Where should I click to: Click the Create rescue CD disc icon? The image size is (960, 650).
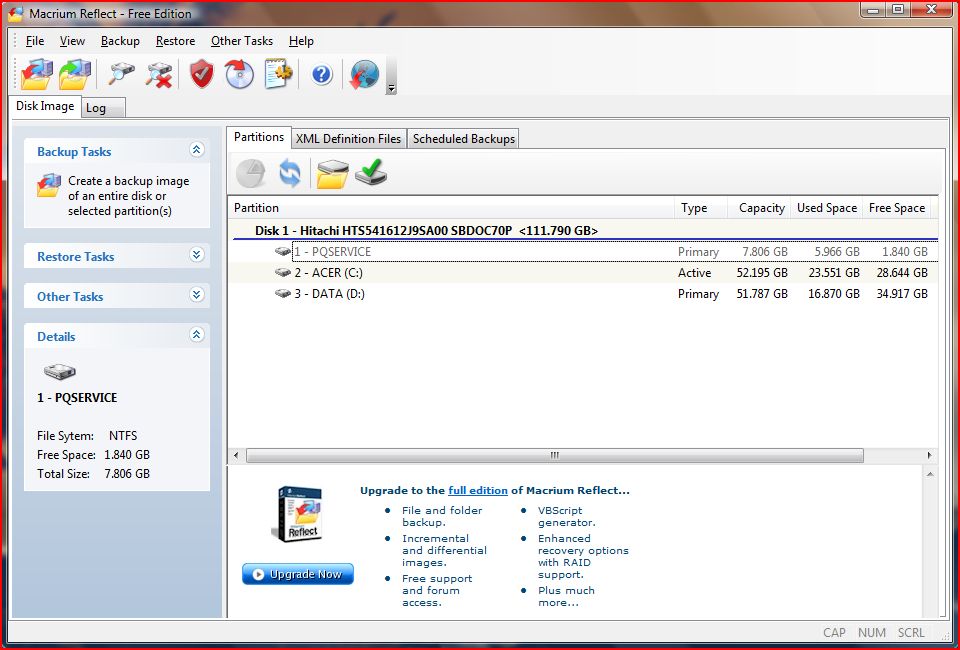239,74
